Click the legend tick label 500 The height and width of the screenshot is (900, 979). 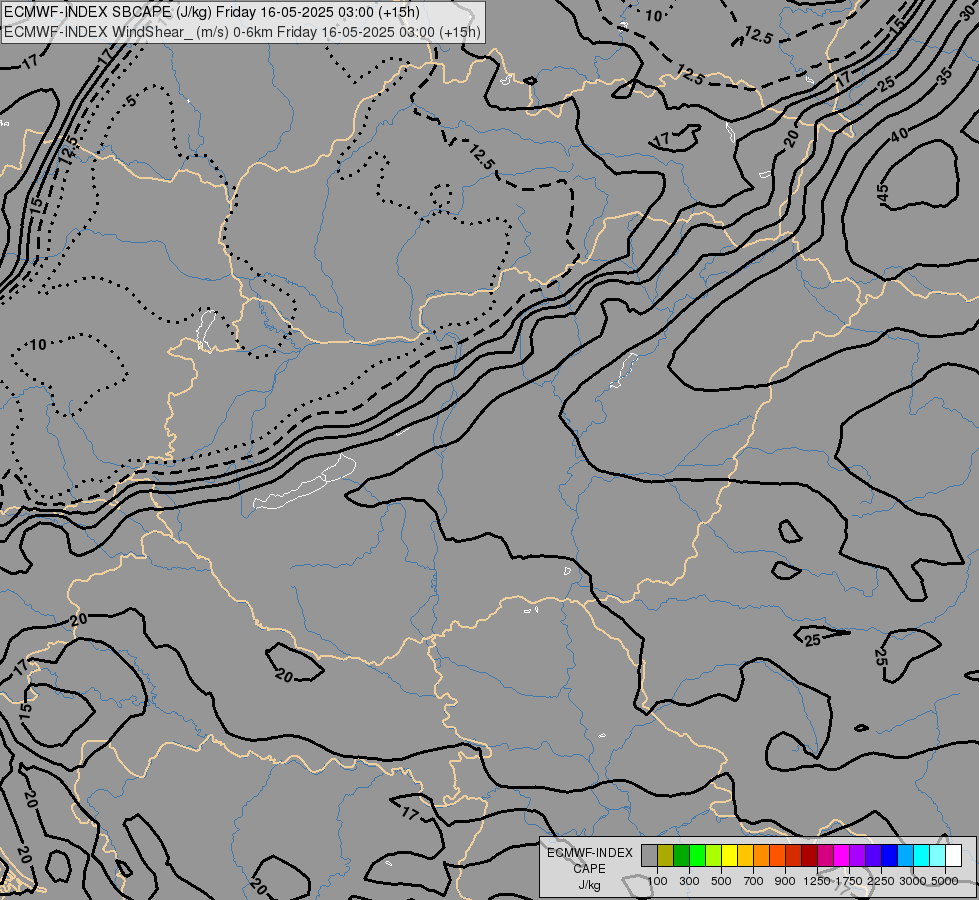(721, 881)
